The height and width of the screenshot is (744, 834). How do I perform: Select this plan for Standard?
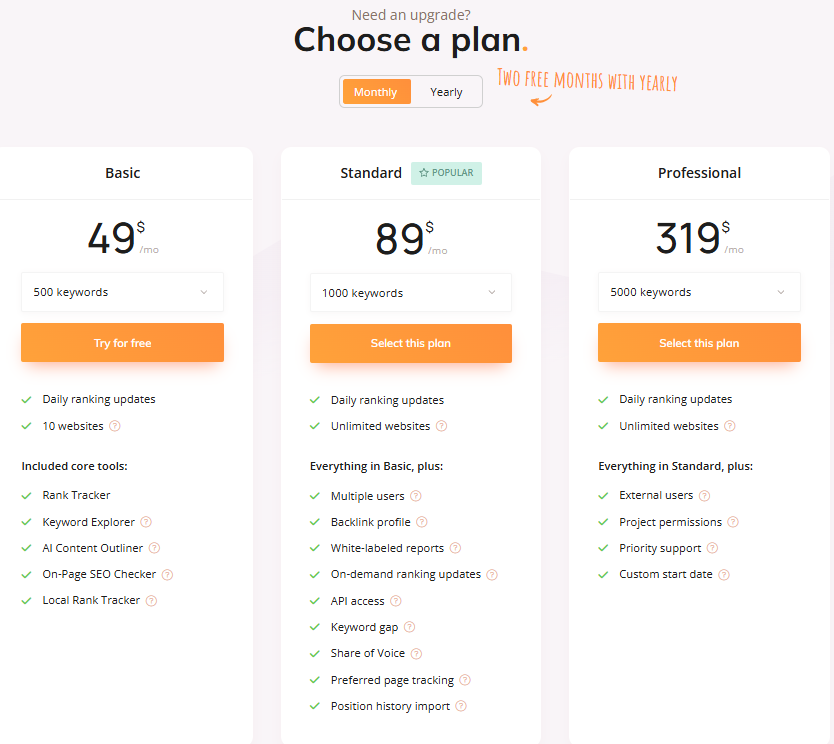(x=410, y=342)
